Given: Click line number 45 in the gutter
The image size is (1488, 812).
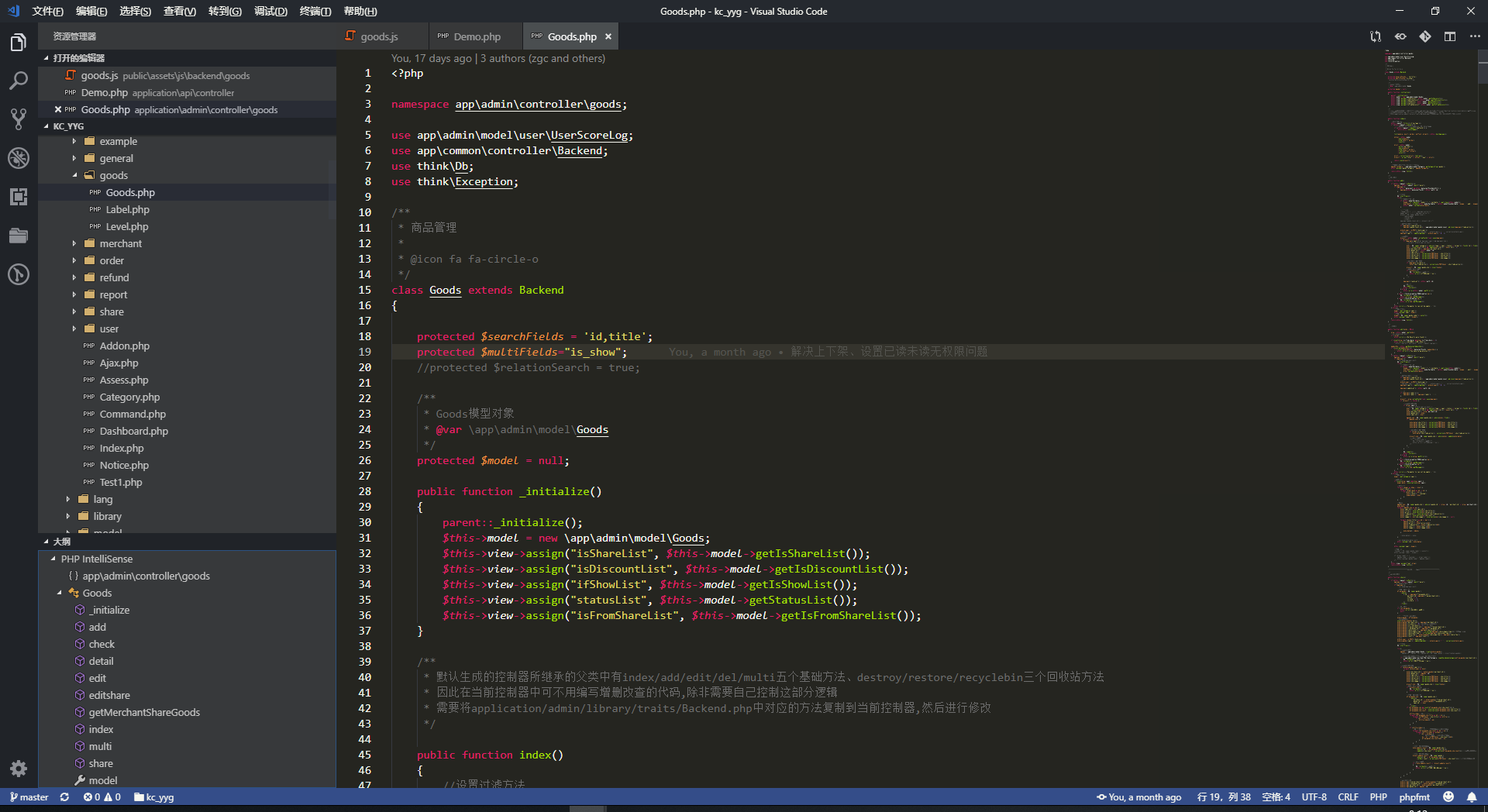Looking at the screenshot, I should point(364,755).
